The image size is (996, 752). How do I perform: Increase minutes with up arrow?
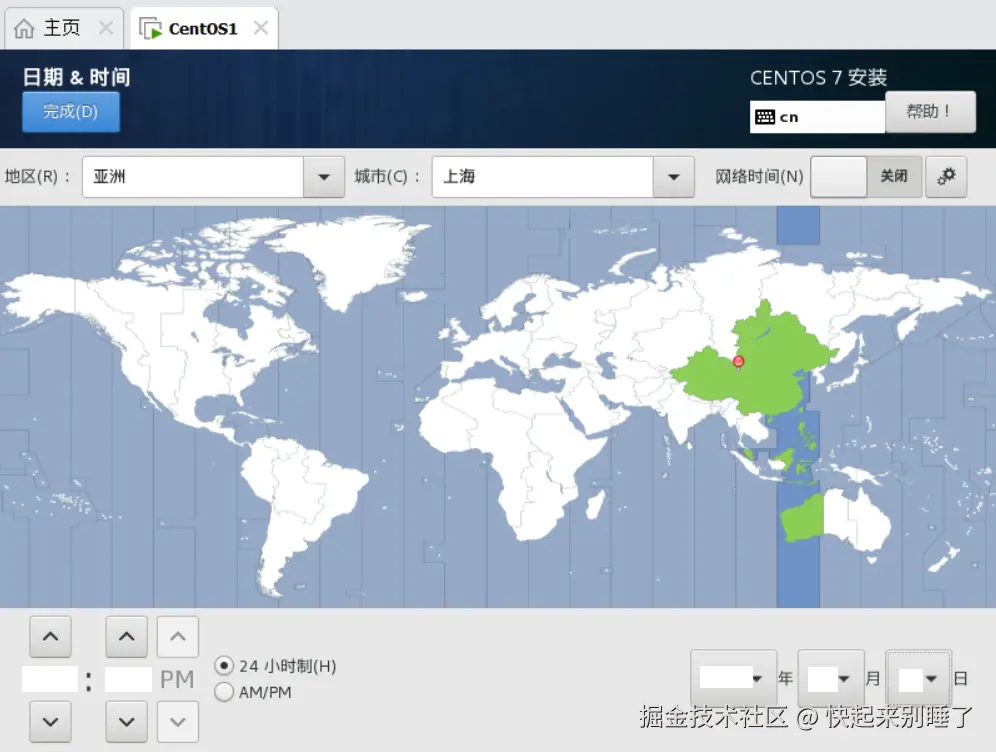(x=126, y=636)
